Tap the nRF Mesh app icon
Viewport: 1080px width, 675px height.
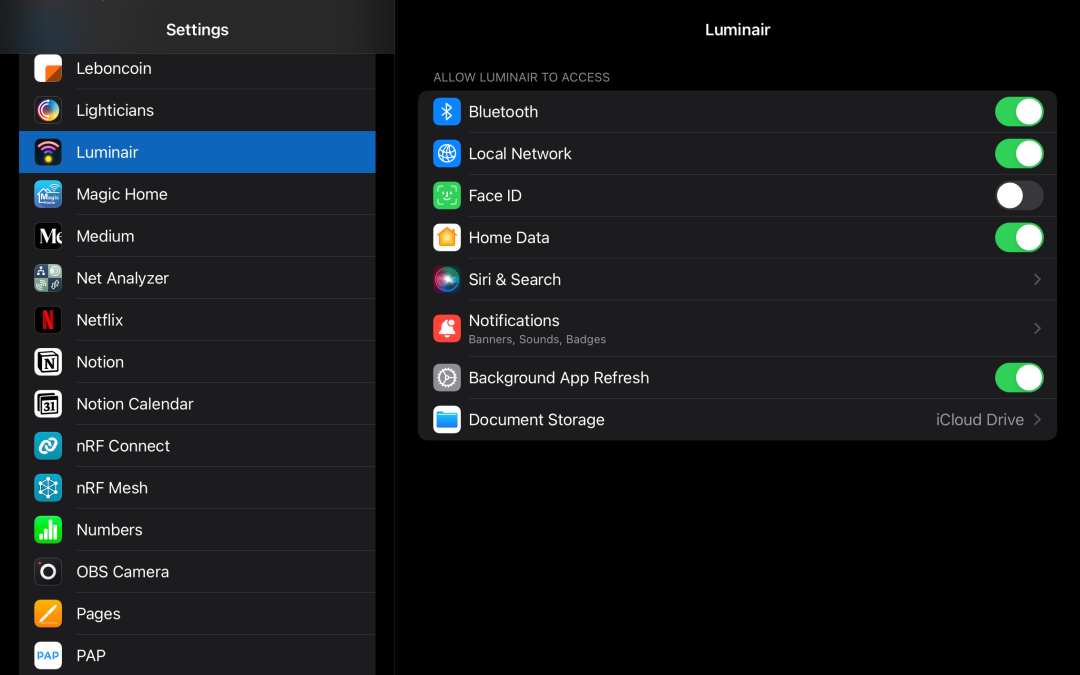[48, 488]
